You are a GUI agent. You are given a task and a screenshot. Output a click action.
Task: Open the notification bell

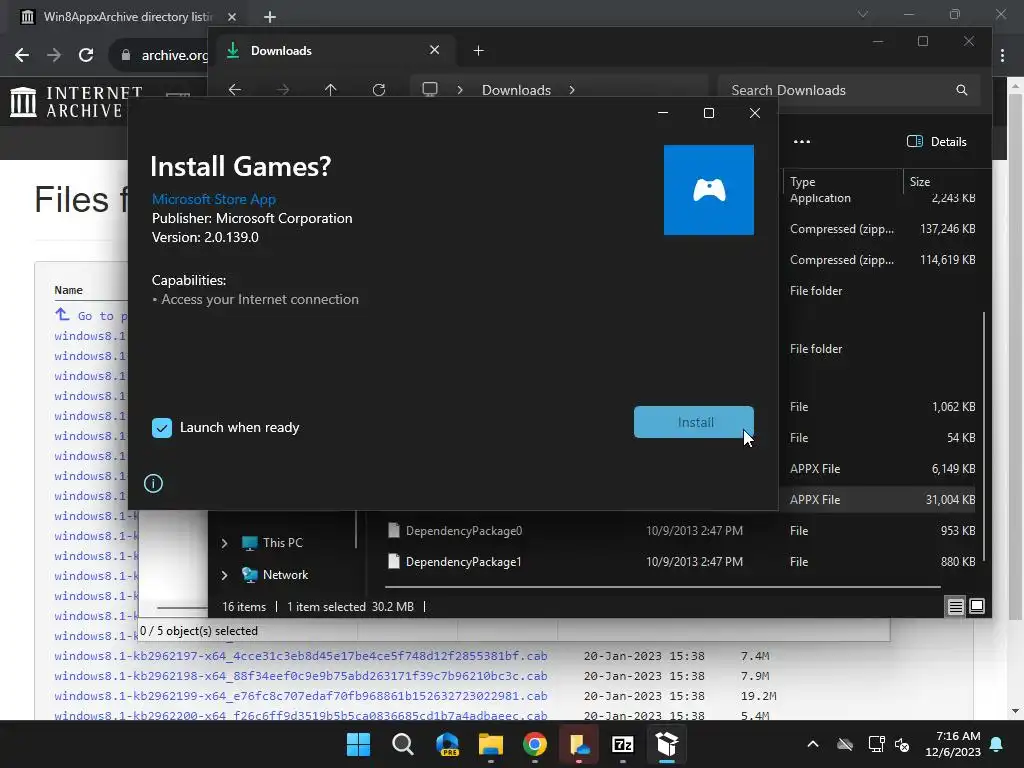(997, 744)
